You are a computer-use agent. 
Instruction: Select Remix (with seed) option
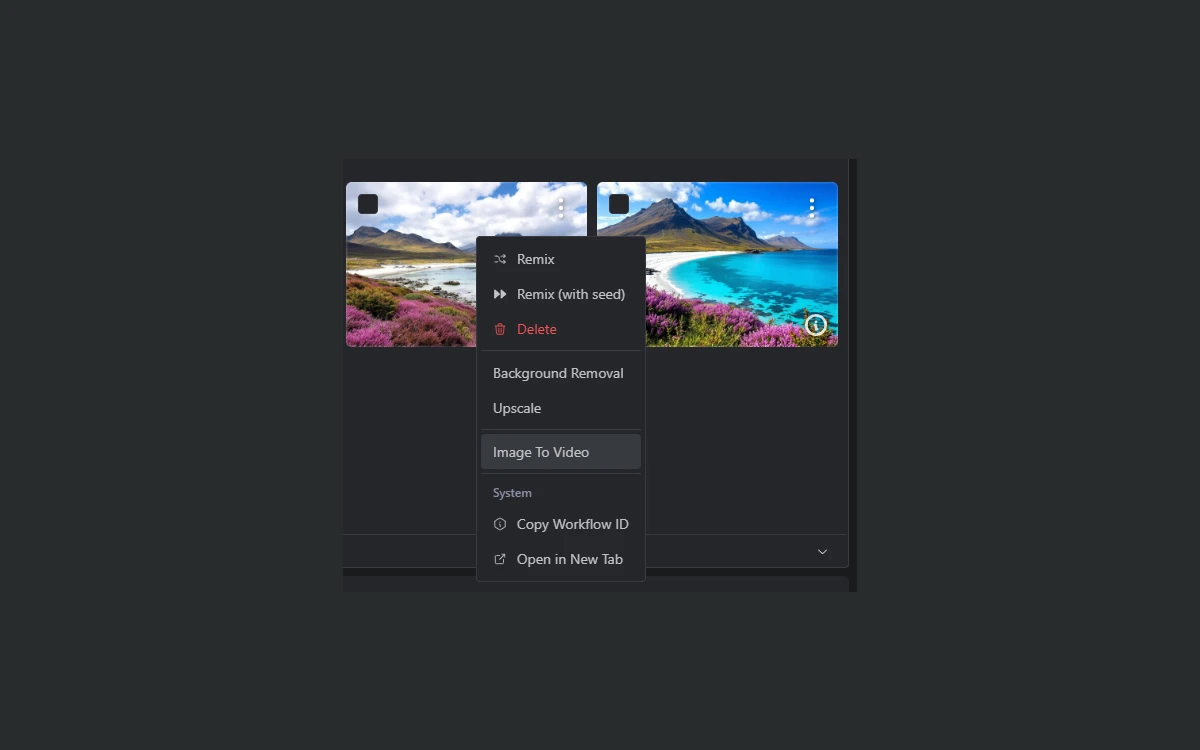click(561, 294)
